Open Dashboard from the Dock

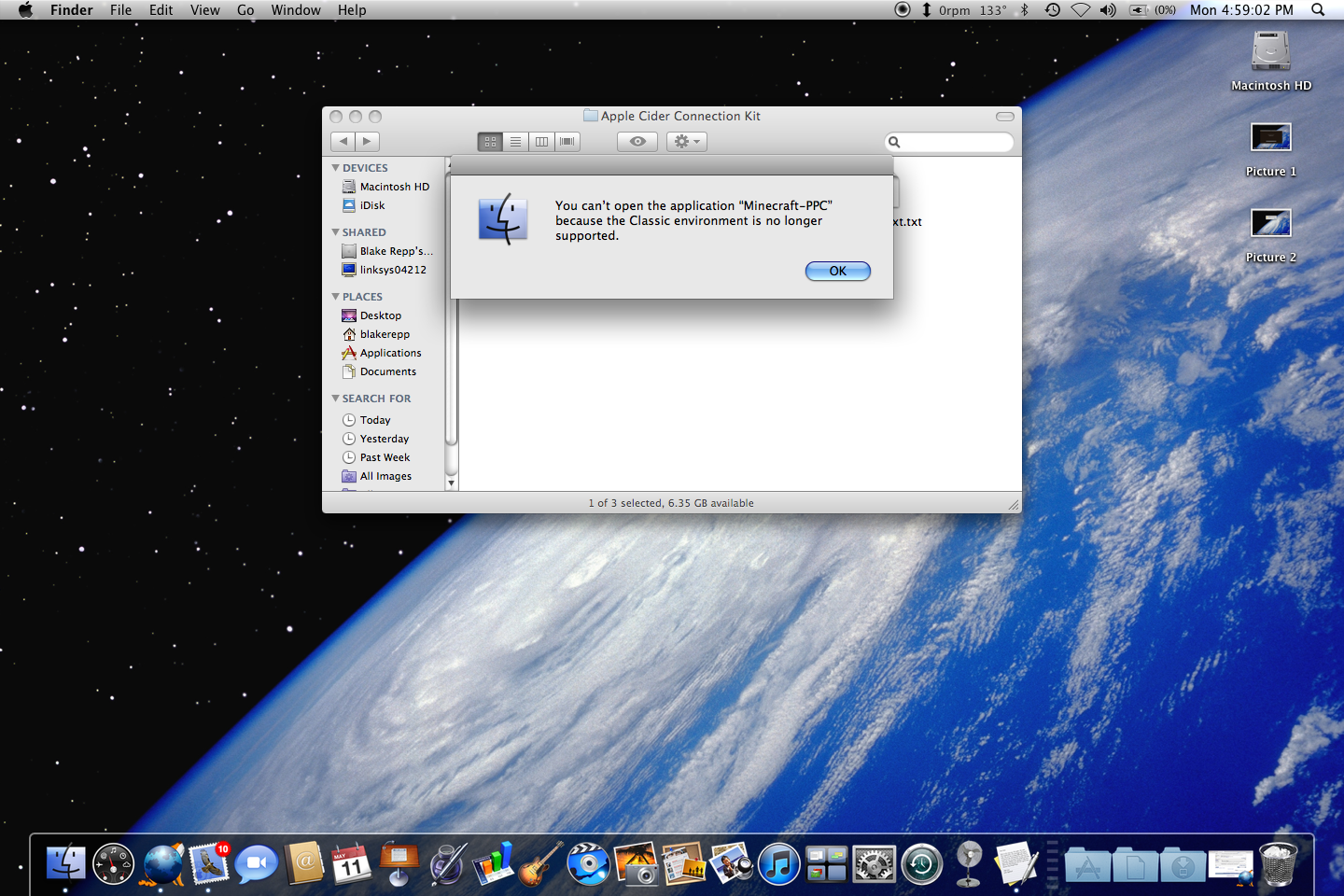(114, 863)
